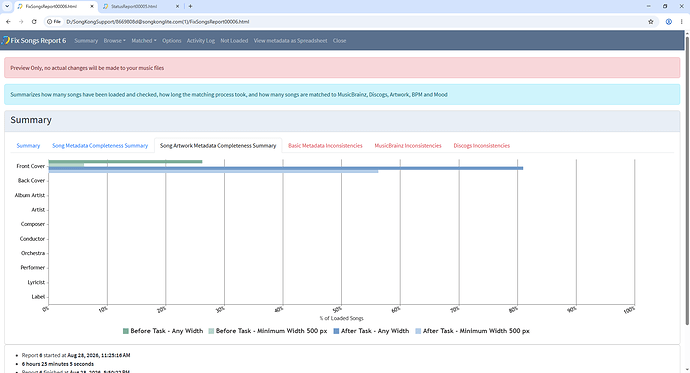Click the Lyricist axis label
Image resolution: width=690 pixels, height=373 pixels.
coord(36,282)
